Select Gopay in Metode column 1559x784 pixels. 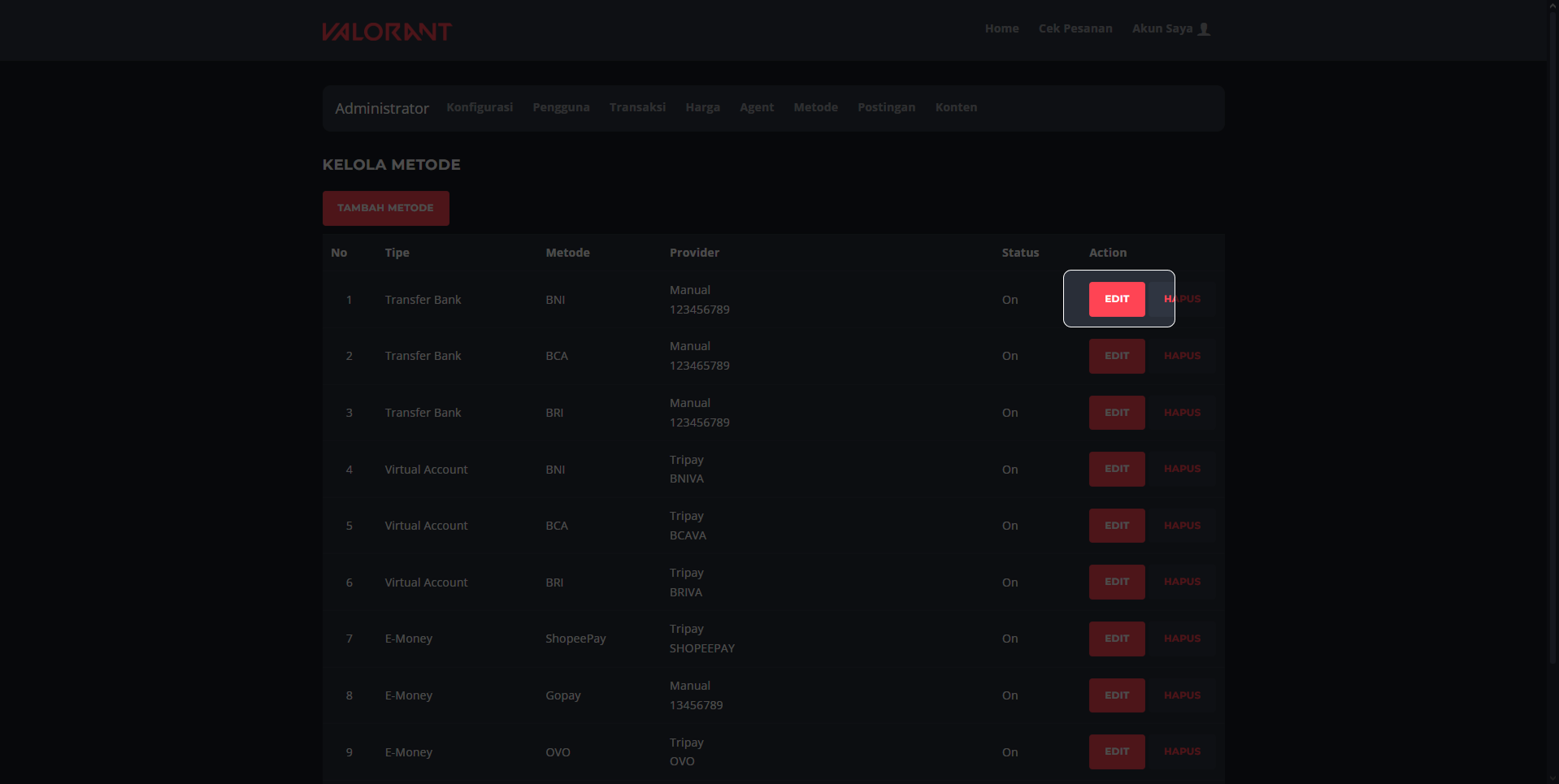562,695
